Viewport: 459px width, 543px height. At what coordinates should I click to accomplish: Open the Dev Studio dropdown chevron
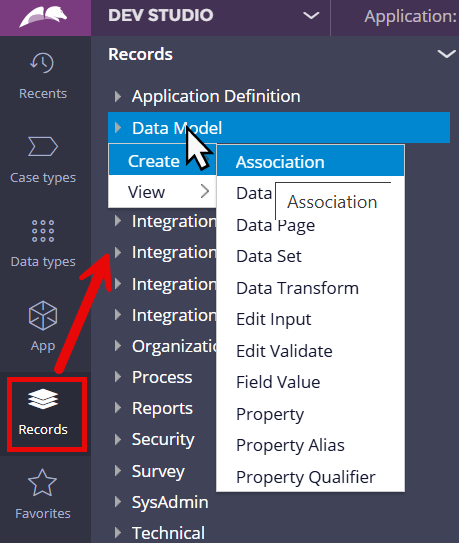click(311, 16)
